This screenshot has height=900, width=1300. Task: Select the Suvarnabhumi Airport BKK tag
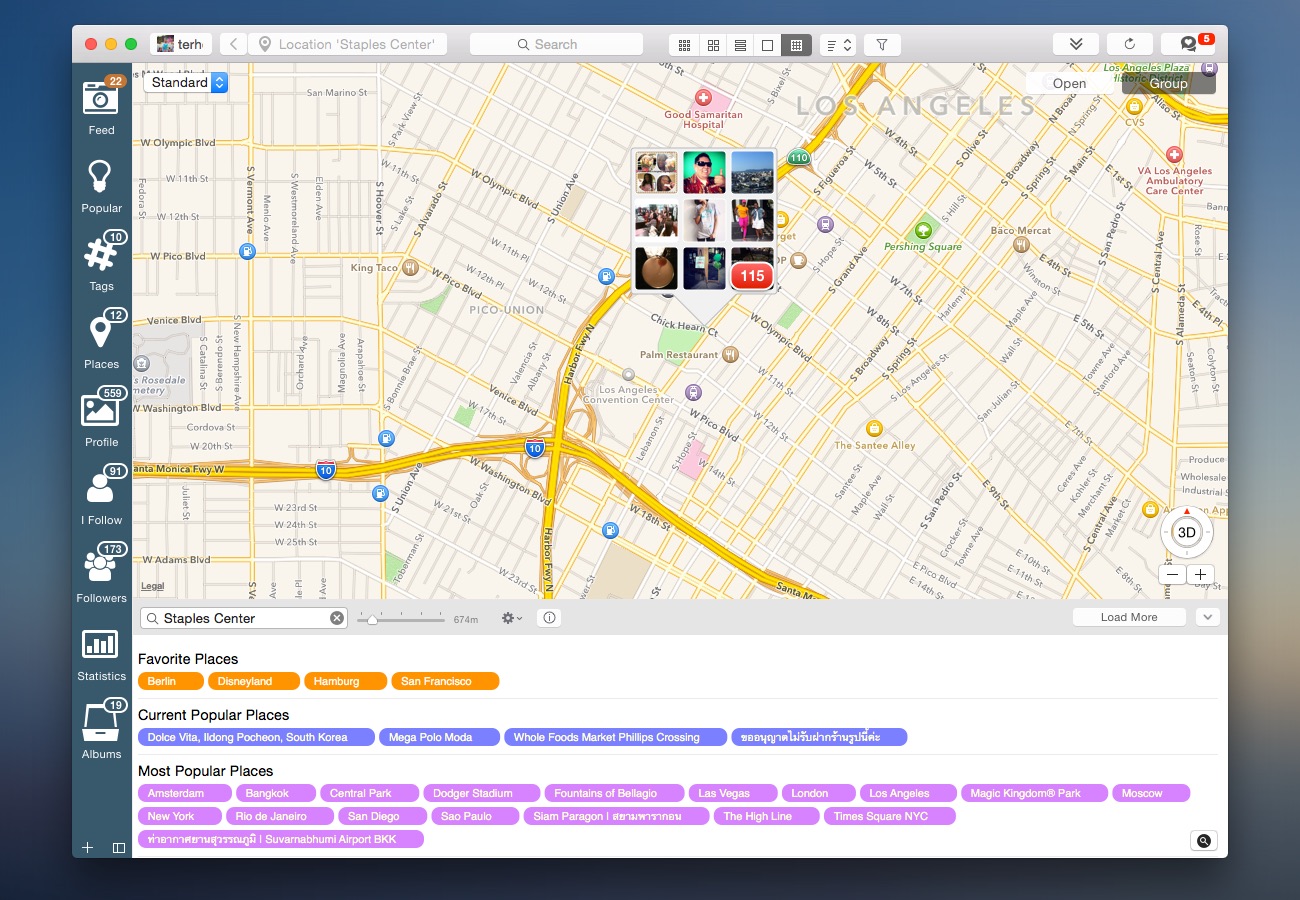pos(281,839)
